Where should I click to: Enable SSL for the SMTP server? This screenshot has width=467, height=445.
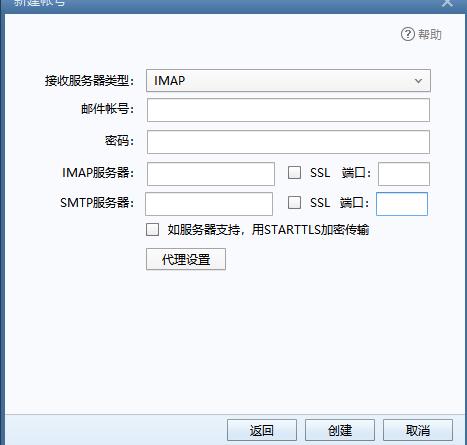[294, 202]
